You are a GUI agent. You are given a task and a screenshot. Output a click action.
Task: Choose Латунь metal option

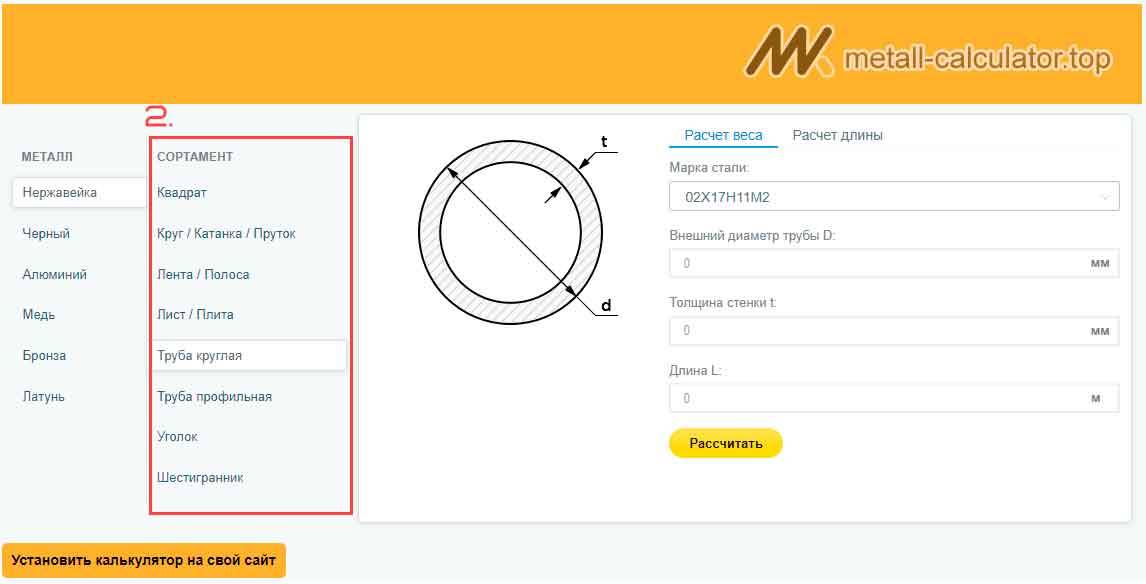(44, 397)
